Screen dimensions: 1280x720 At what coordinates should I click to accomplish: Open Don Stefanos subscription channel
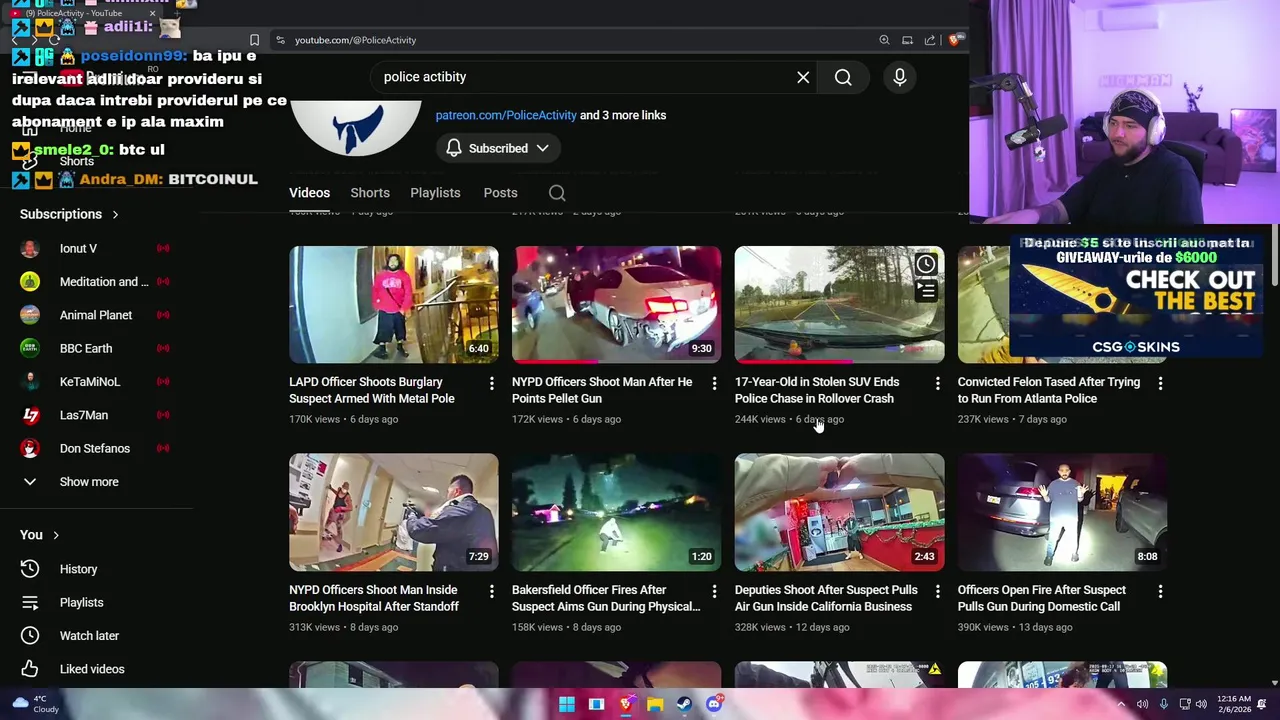pos(95,448)
